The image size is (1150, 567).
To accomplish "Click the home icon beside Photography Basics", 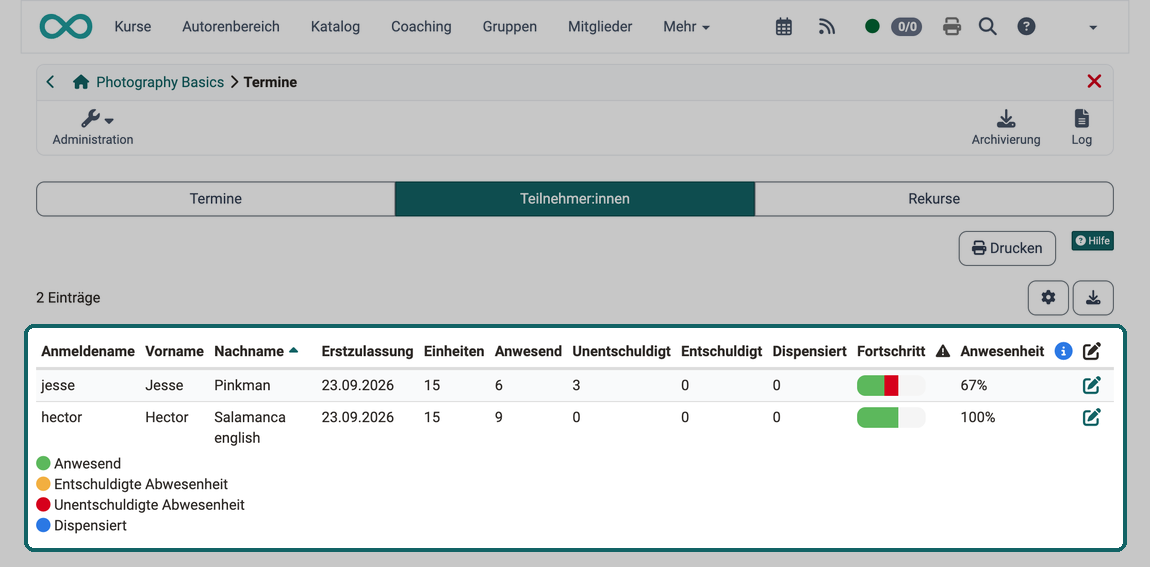I will point(81,82).
